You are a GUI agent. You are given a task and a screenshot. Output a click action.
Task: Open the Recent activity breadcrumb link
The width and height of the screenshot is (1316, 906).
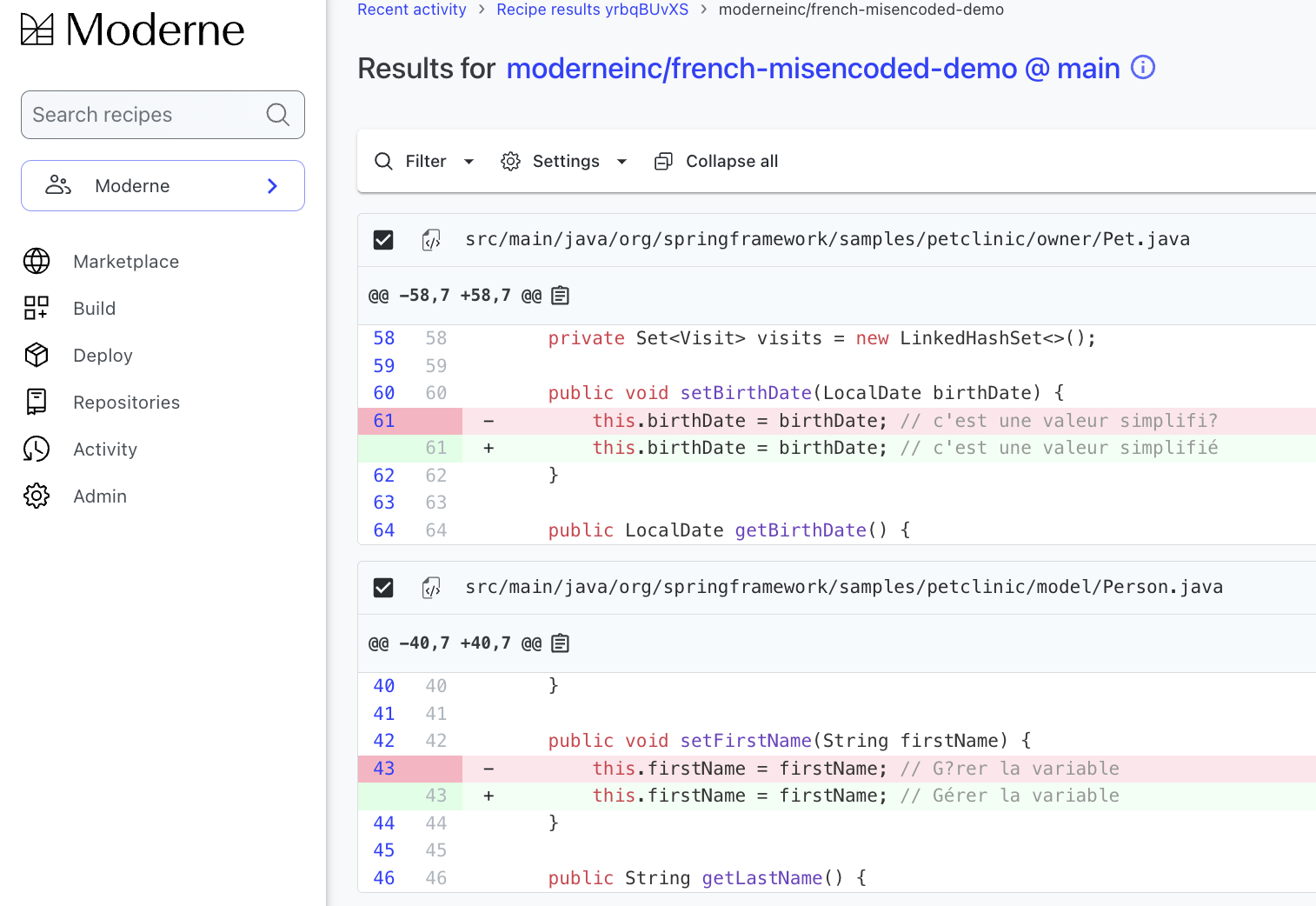click(x=412, y=10)
